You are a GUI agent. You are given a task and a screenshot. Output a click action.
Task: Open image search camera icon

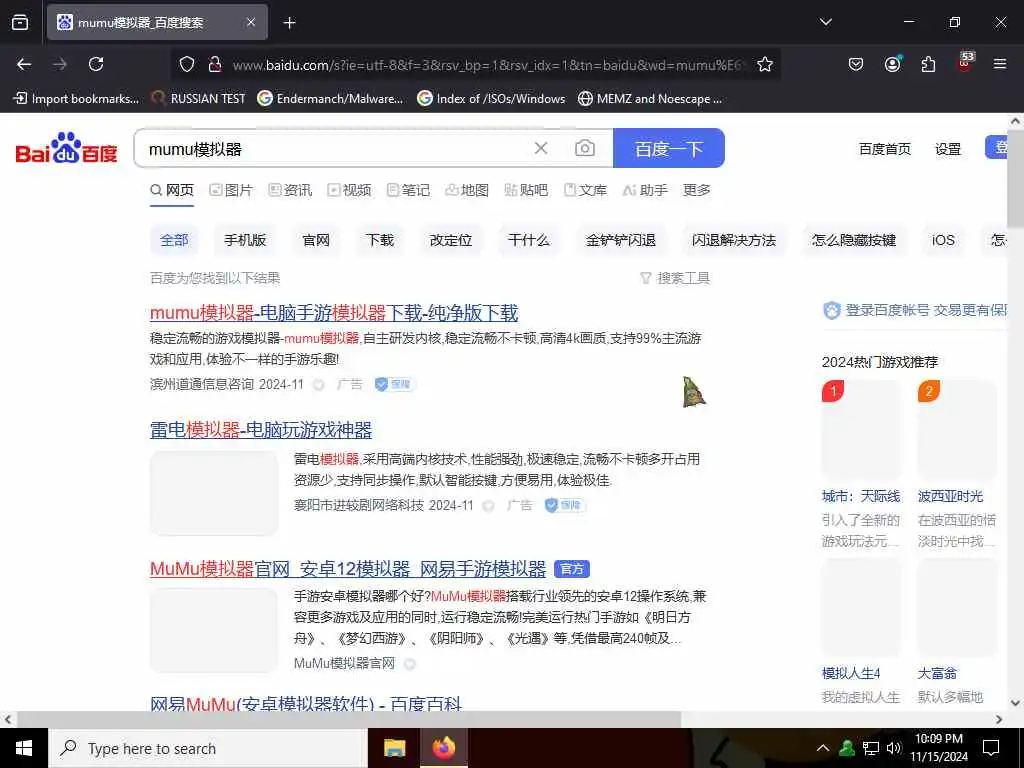(584, 148)
